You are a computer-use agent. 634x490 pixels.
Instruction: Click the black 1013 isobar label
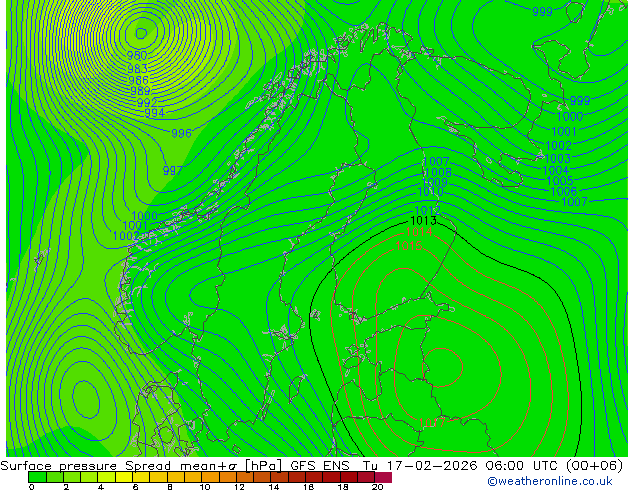(x=423, y=221)
